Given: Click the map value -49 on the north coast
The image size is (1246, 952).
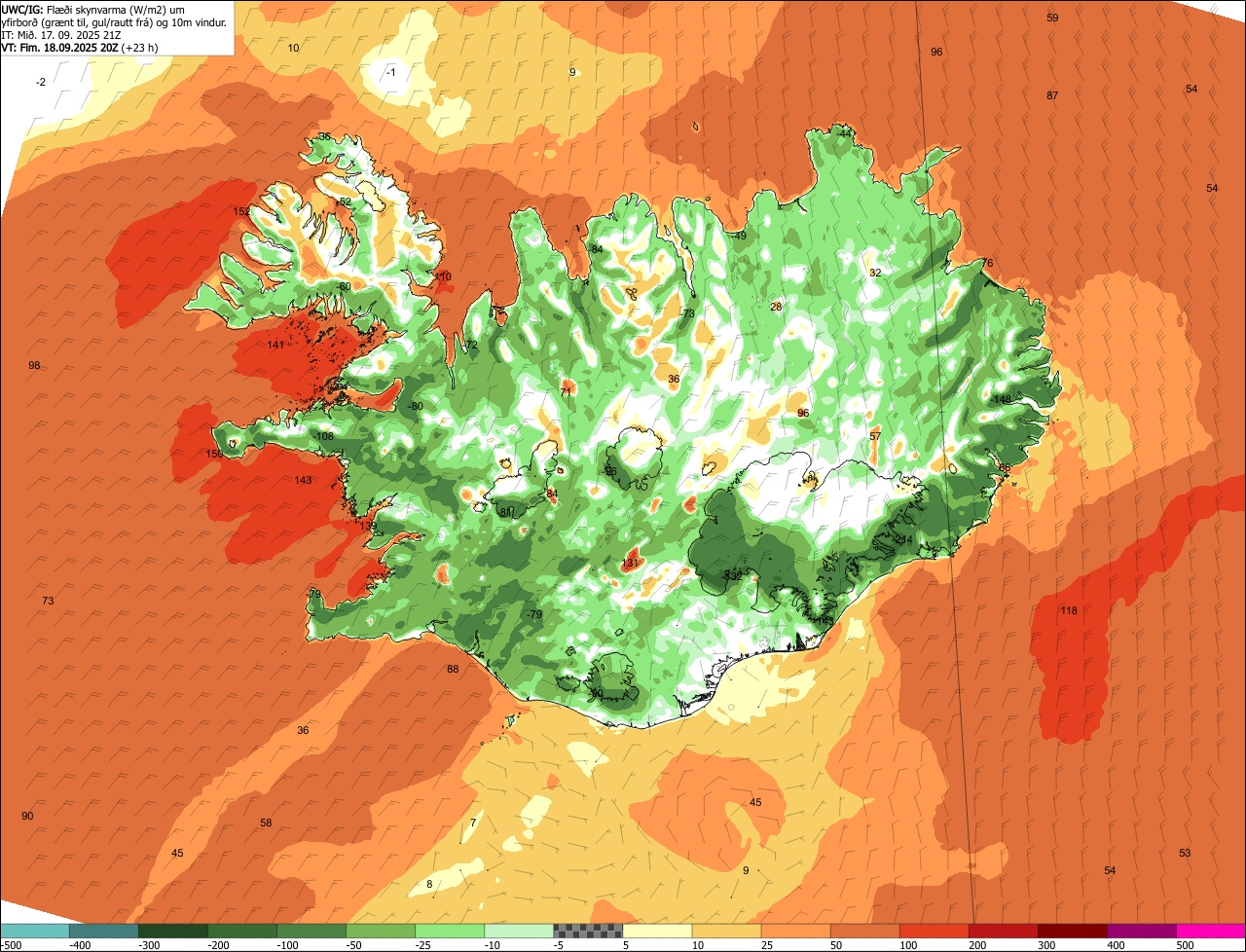Looking at the screenshot, I should (739, 236).
